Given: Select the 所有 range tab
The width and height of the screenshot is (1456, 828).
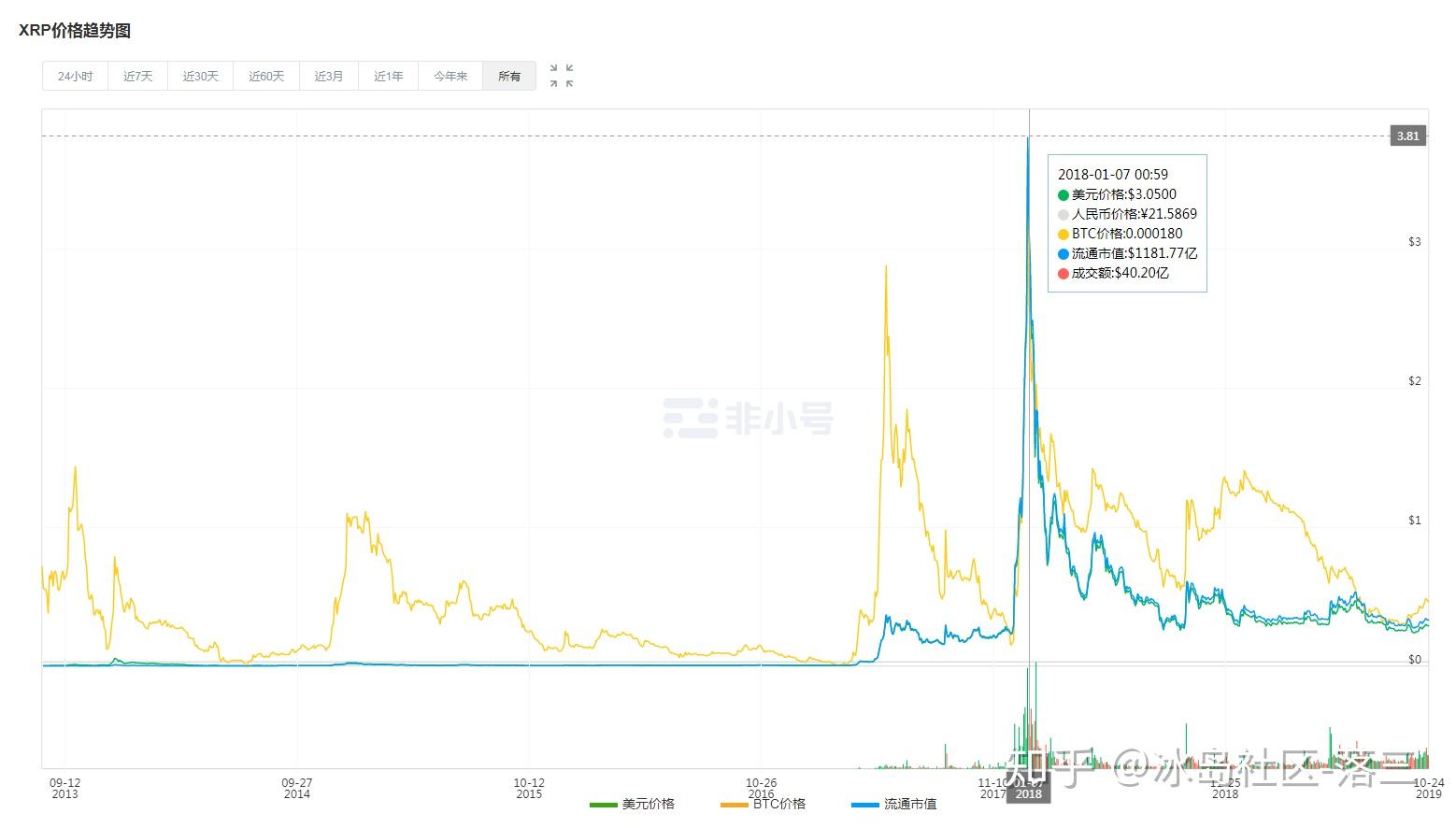Looking at the screenshot, I should click(509, 76).
